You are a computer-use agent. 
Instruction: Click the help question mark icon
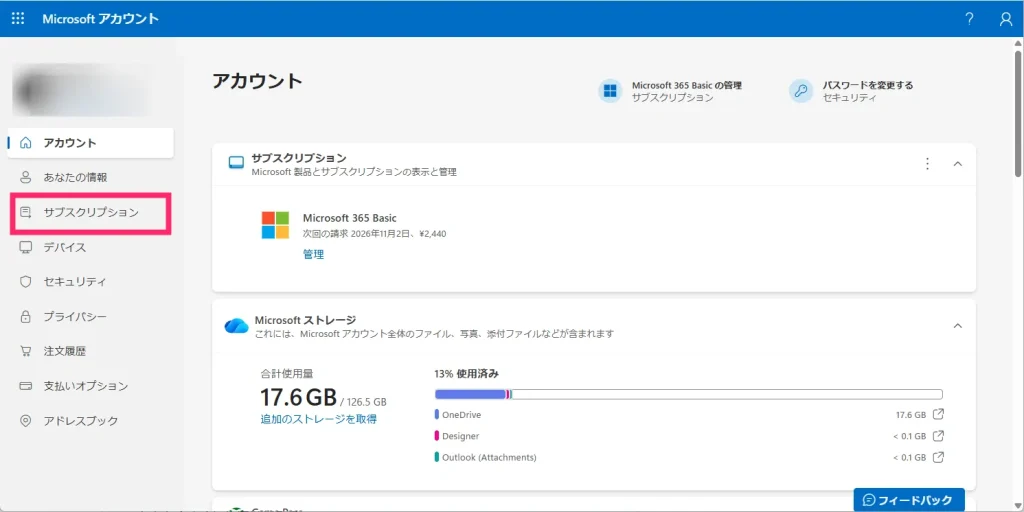click(970, 19)
